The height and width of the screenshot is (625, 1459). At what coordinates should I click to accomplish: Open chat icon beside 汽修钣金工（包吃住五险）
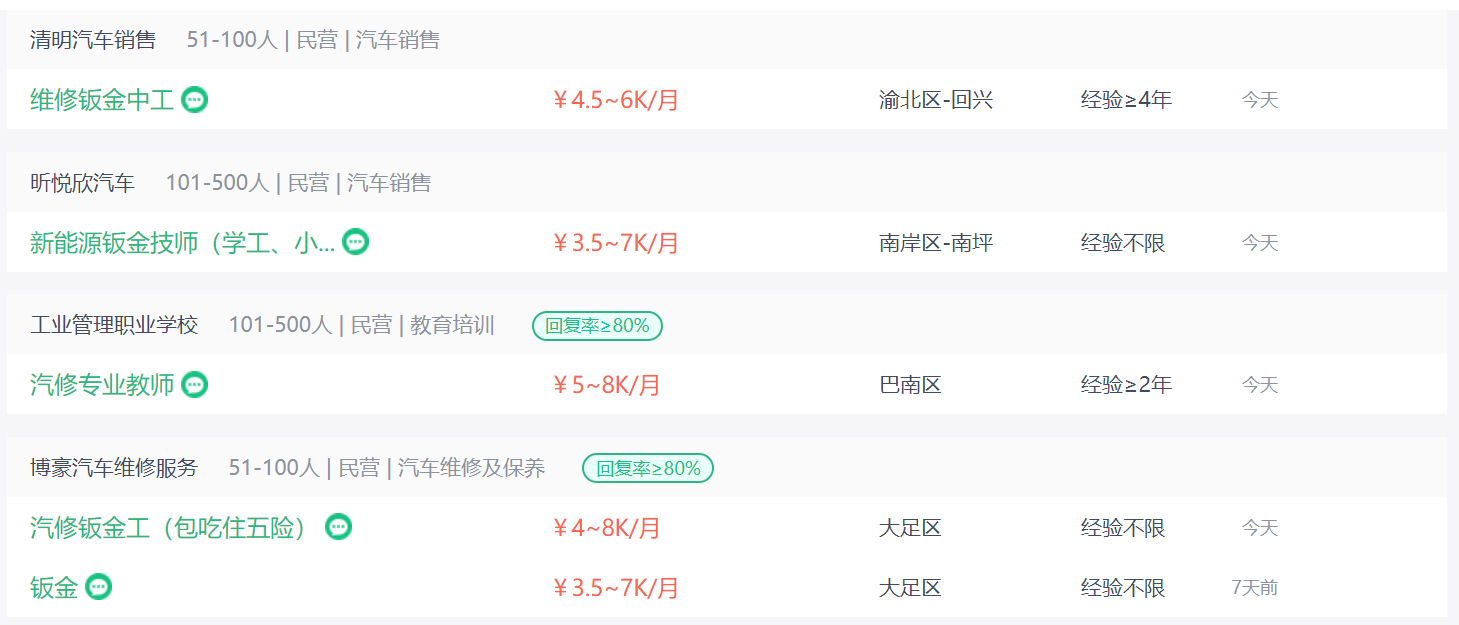pos(339,527)
